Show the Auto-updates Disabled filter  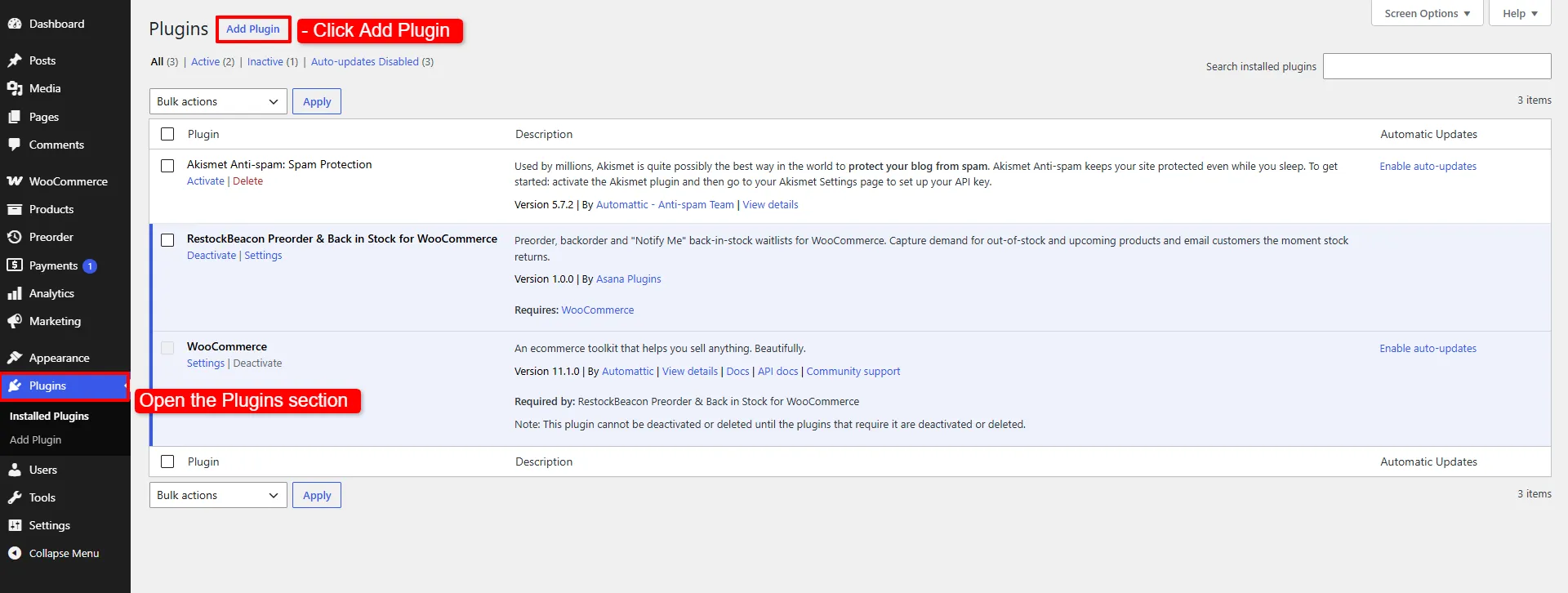(365, 61)
